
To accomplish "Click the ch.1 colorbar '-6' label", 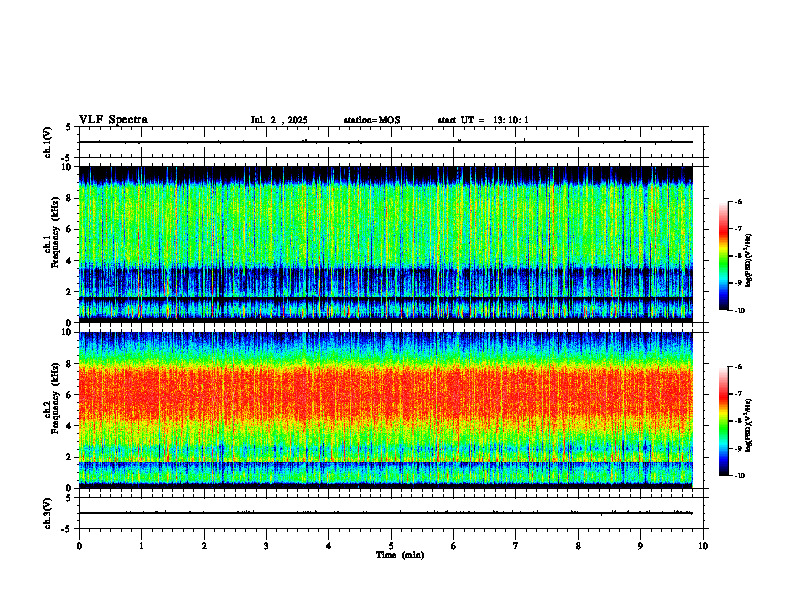I will (x=738, y=201).
